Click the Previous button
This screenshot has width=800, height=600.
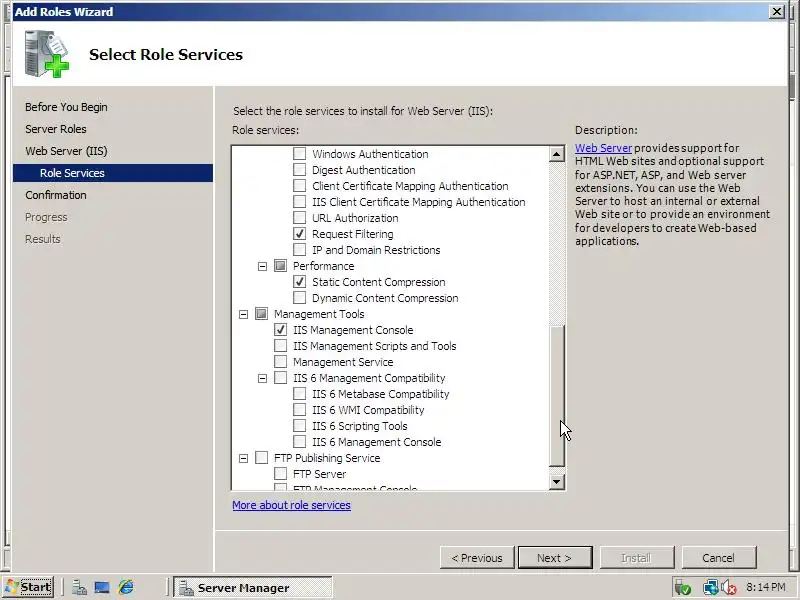pyautogui.click(x=477, y=558)
